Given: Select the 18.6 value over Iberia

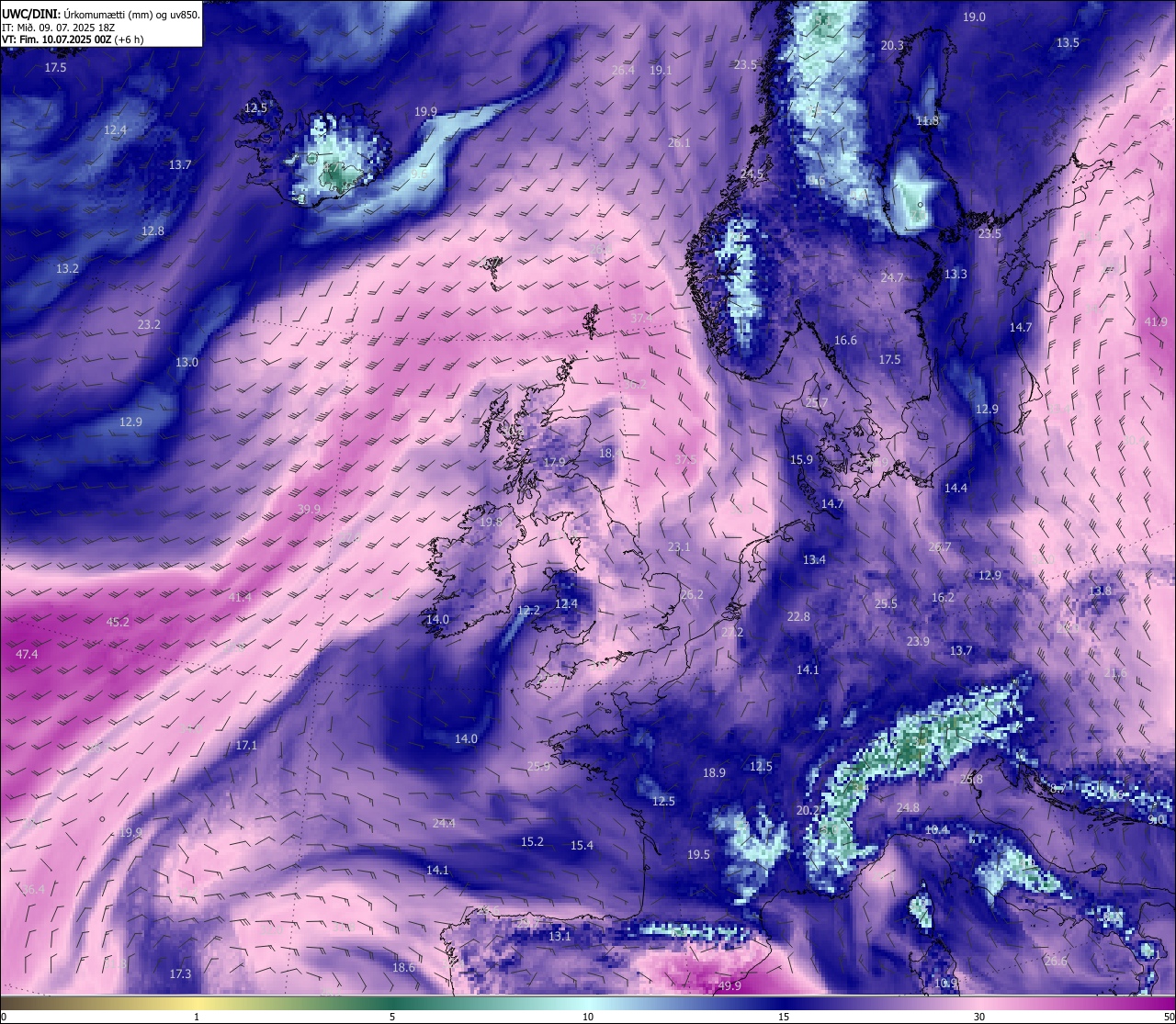Looking at the screenshot, I should [x=403, y=967].
